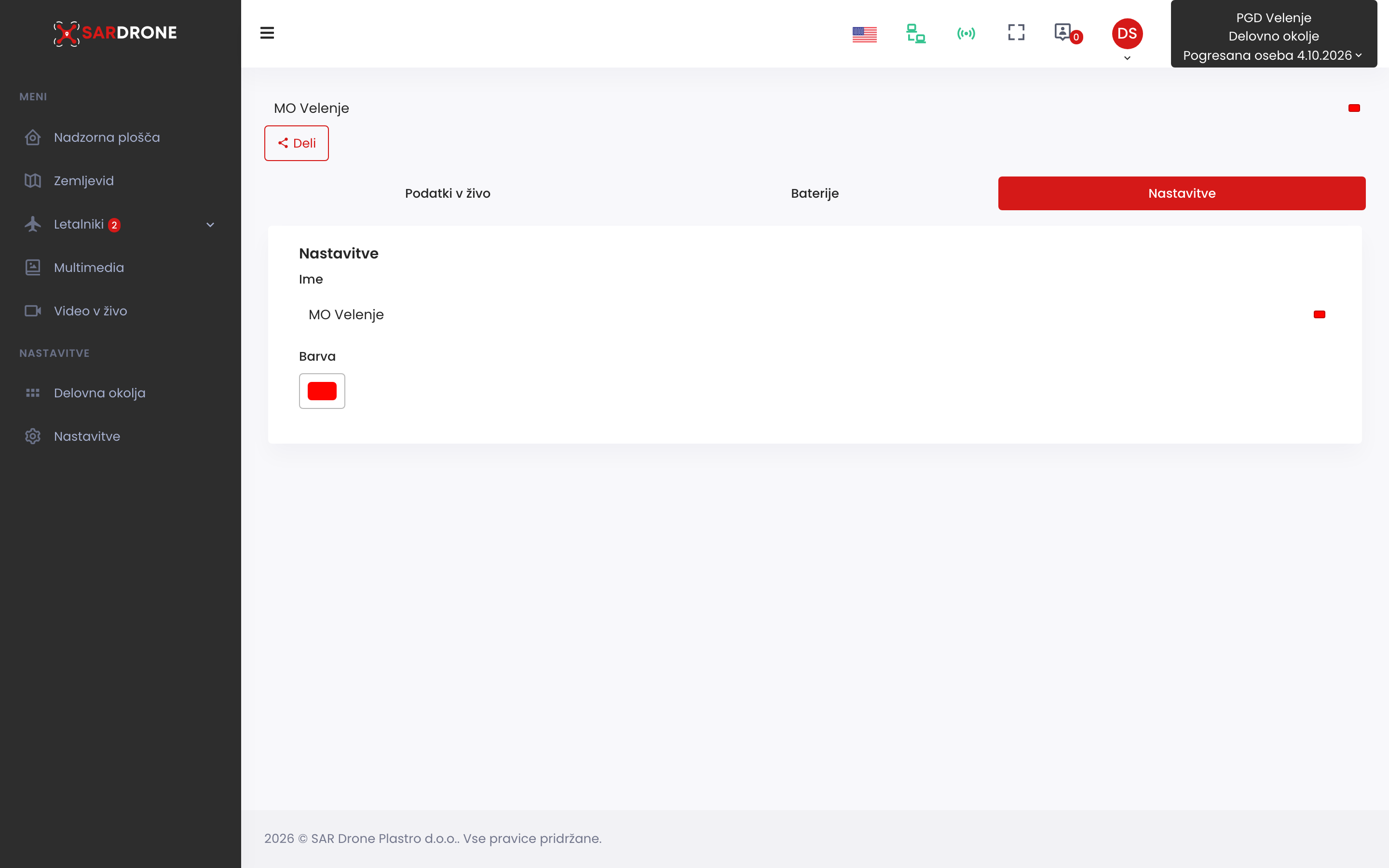Click the camera icon beside Video v živo
Viewport: 1389px width, 868px height.
tap(33, 311)
